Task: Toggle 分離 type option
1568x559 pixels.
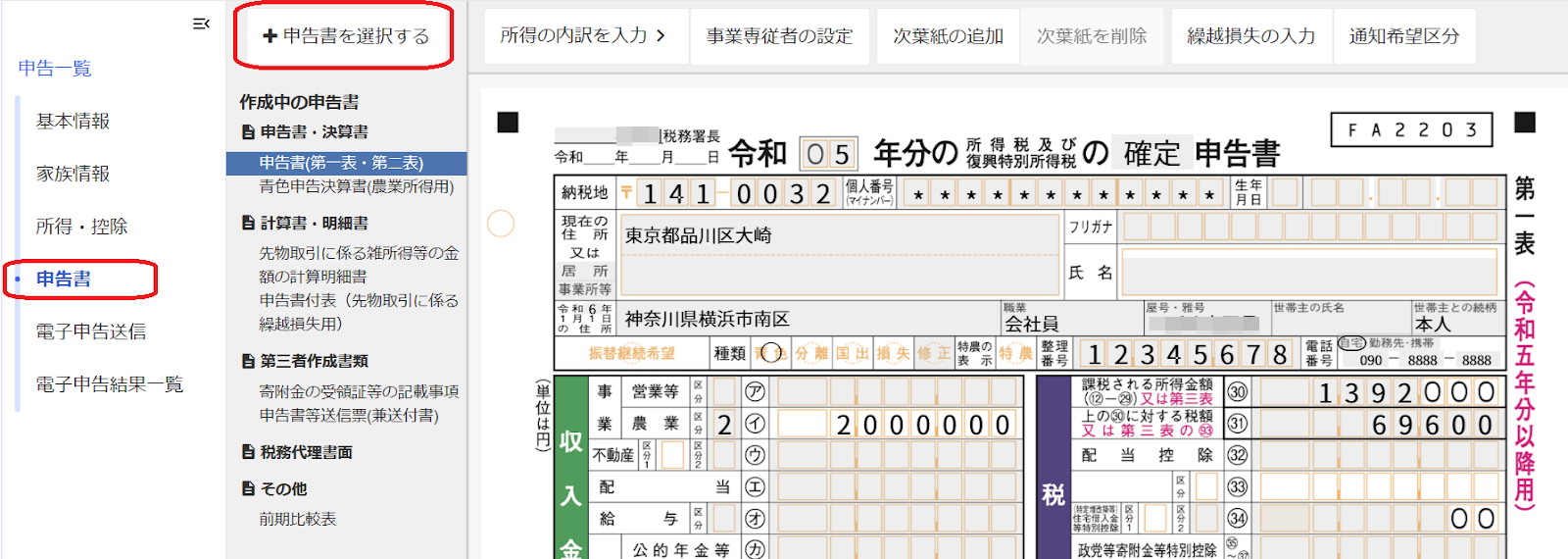Action: pos(811,353)
